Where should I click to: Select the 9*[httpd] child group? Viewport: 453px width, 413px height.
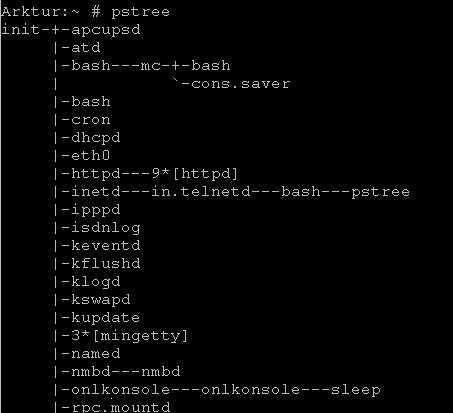[195, 174]
